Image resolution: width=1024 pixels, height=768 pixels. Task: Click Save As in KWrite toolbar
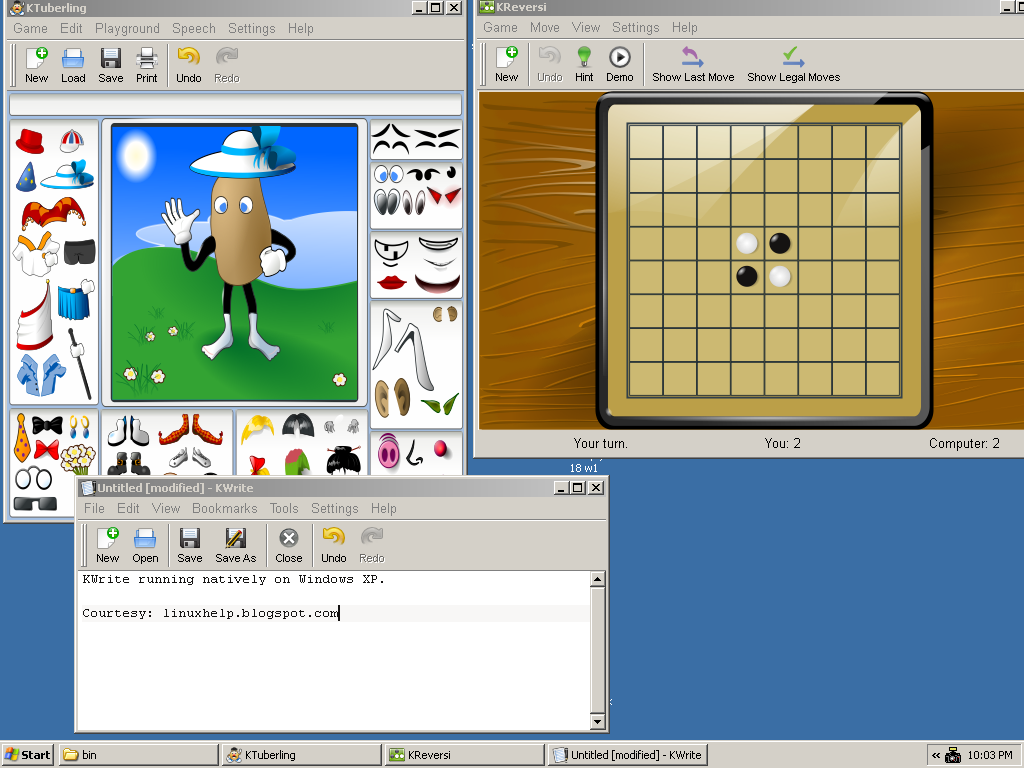point(236,546)
